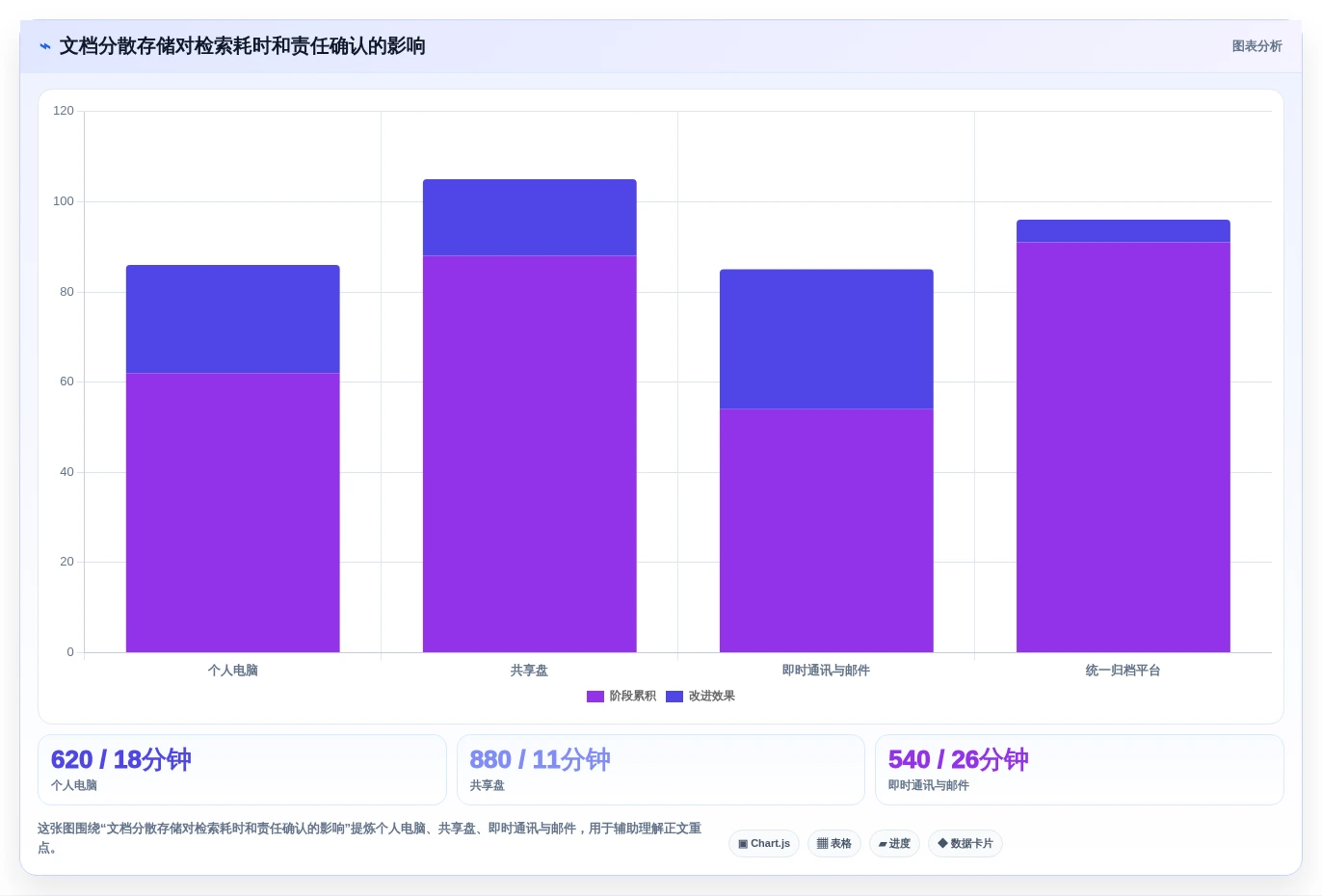The width and height of the screenshot is (1322, 896).
Task: Open the 620 / 18分钟 个人电脑 card
Action: pos(242,770)
